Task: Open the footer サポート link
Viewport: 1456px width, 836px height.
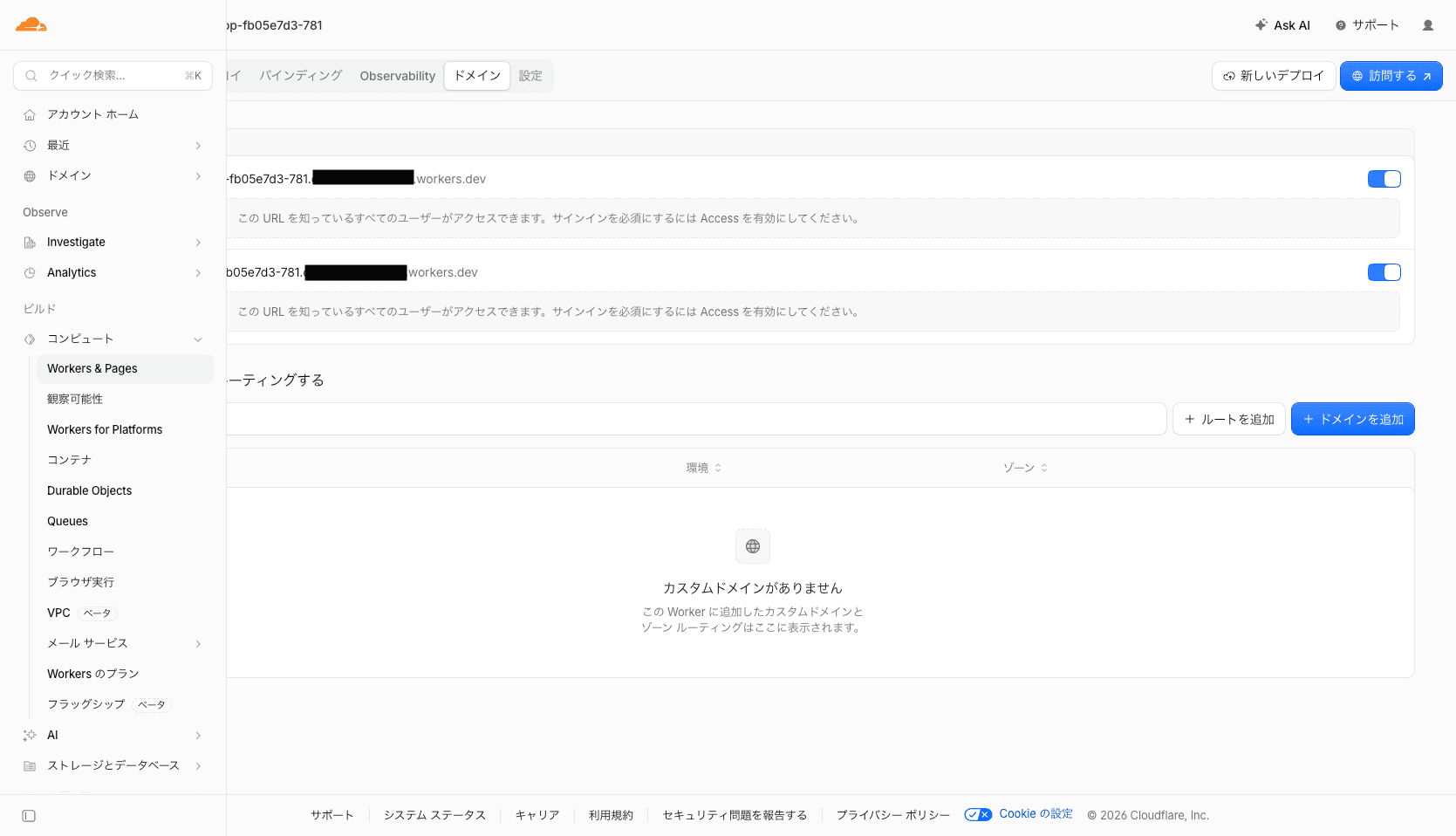Action: click(332, 815)
